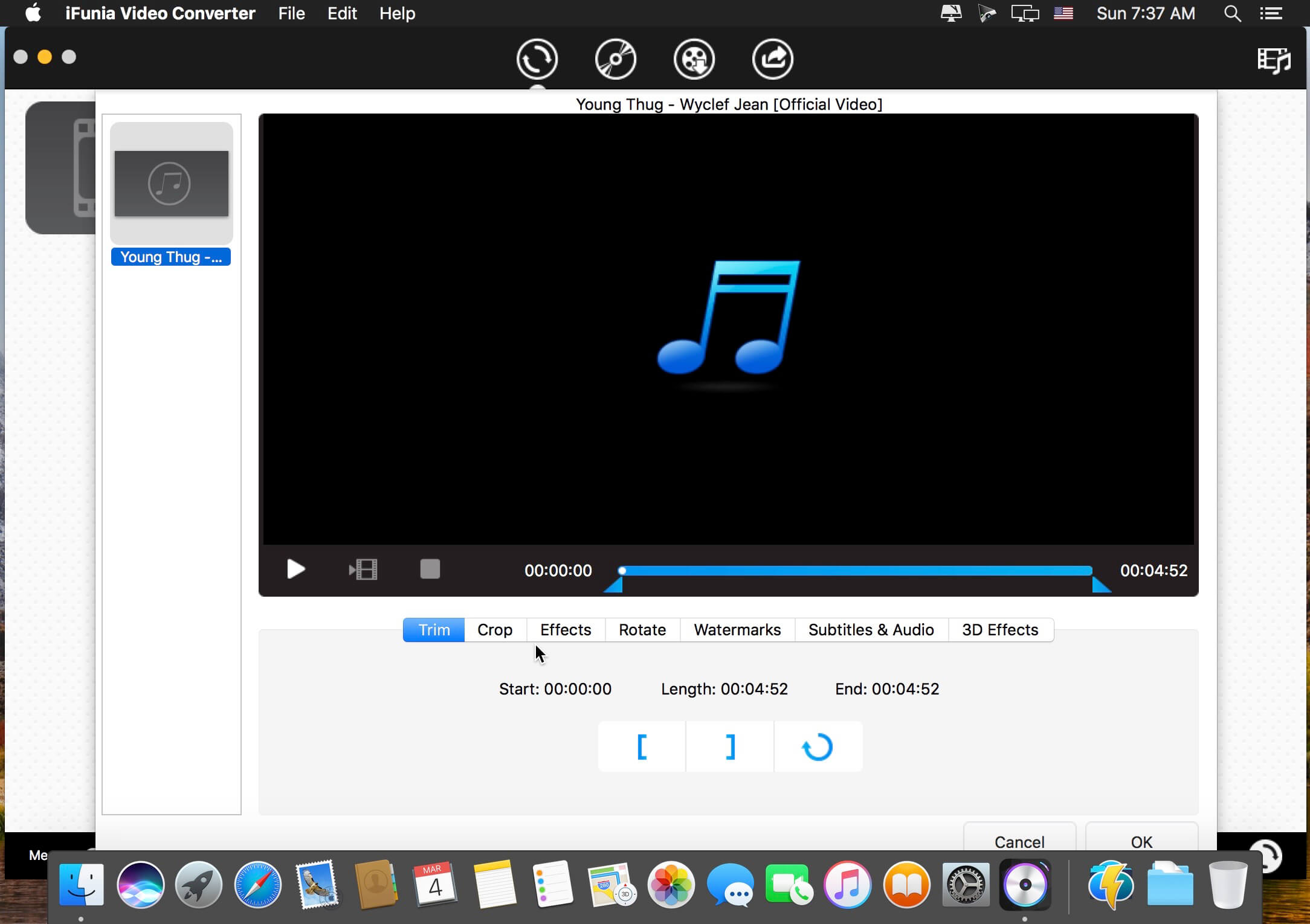Open the video editor icon at top right

[x=1273, y=60]
